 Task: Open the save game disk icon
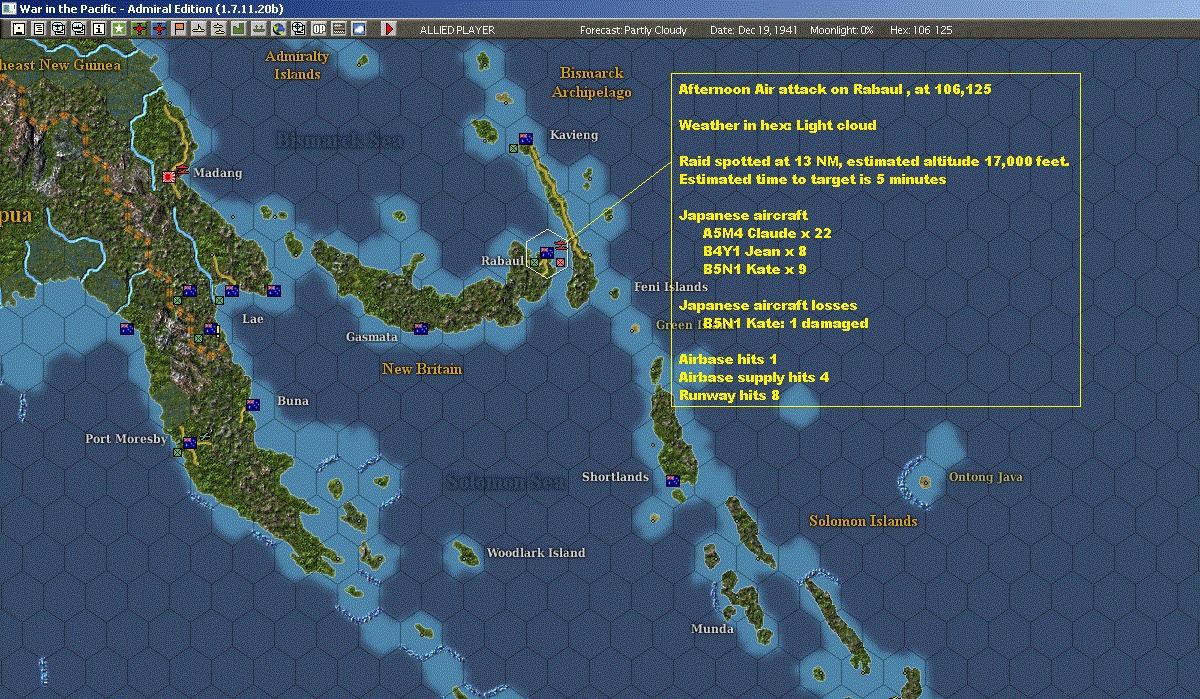(19, 30)
